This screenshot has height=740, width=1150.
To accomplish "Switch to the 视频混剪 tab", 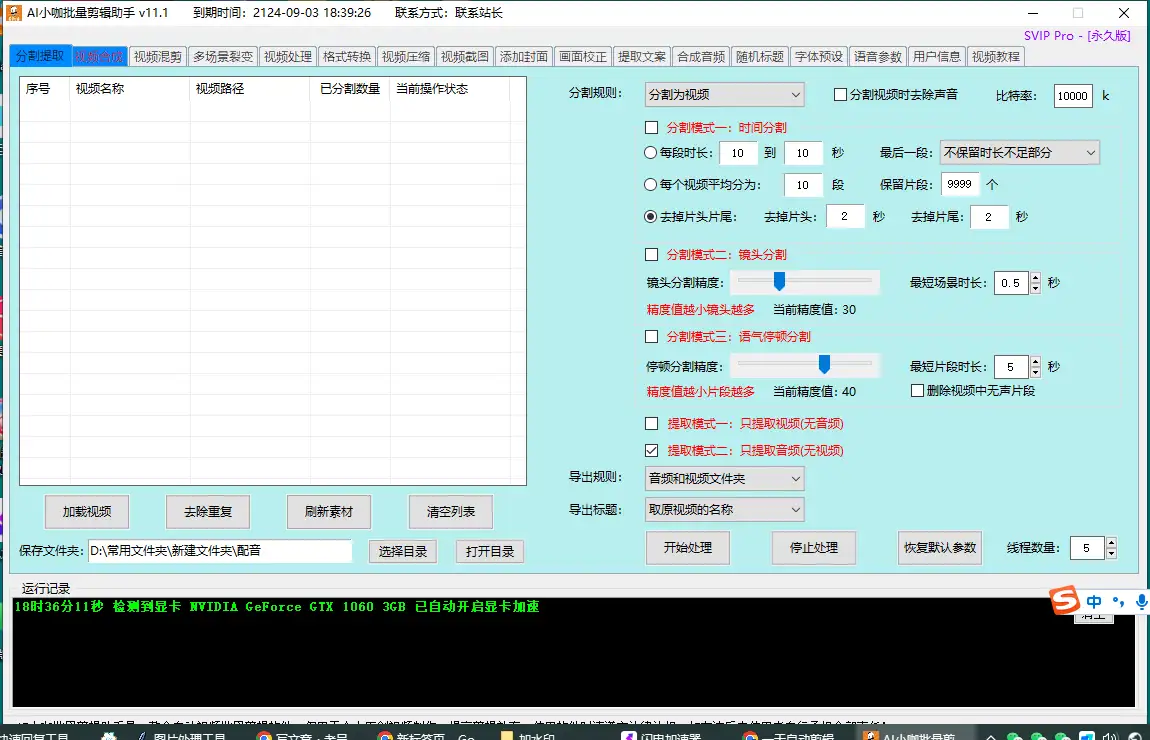I will tap(158, 57).
